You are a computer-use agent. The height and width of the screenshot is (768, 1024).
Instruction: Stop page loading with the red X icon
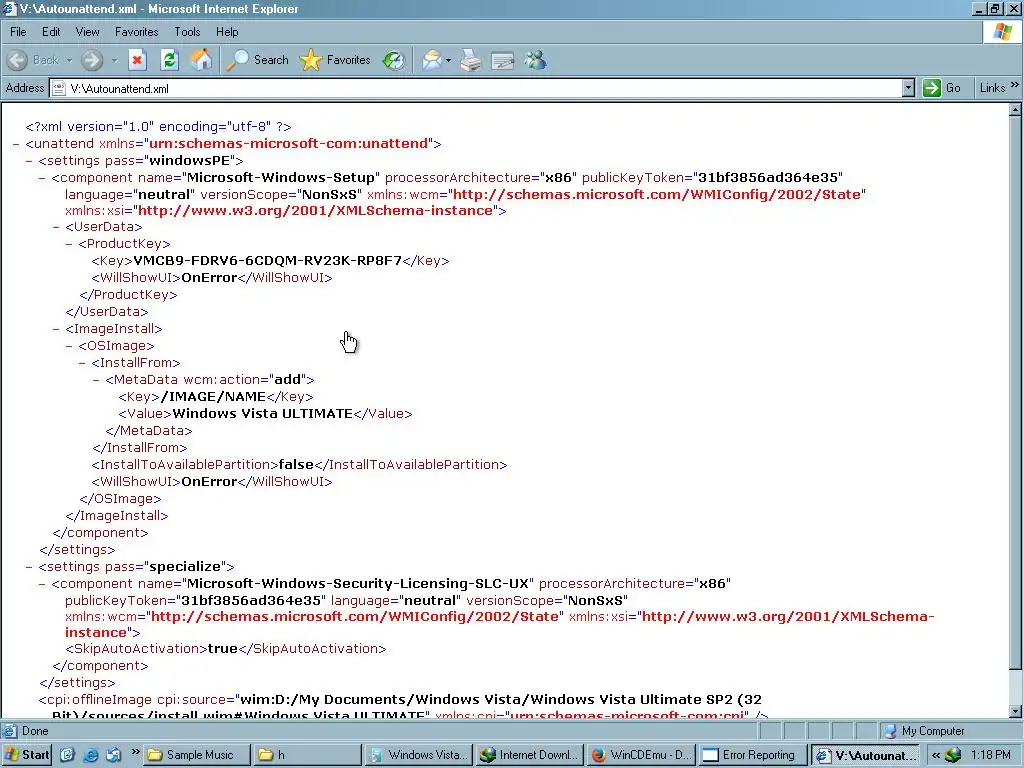click(x=137, y=60)
